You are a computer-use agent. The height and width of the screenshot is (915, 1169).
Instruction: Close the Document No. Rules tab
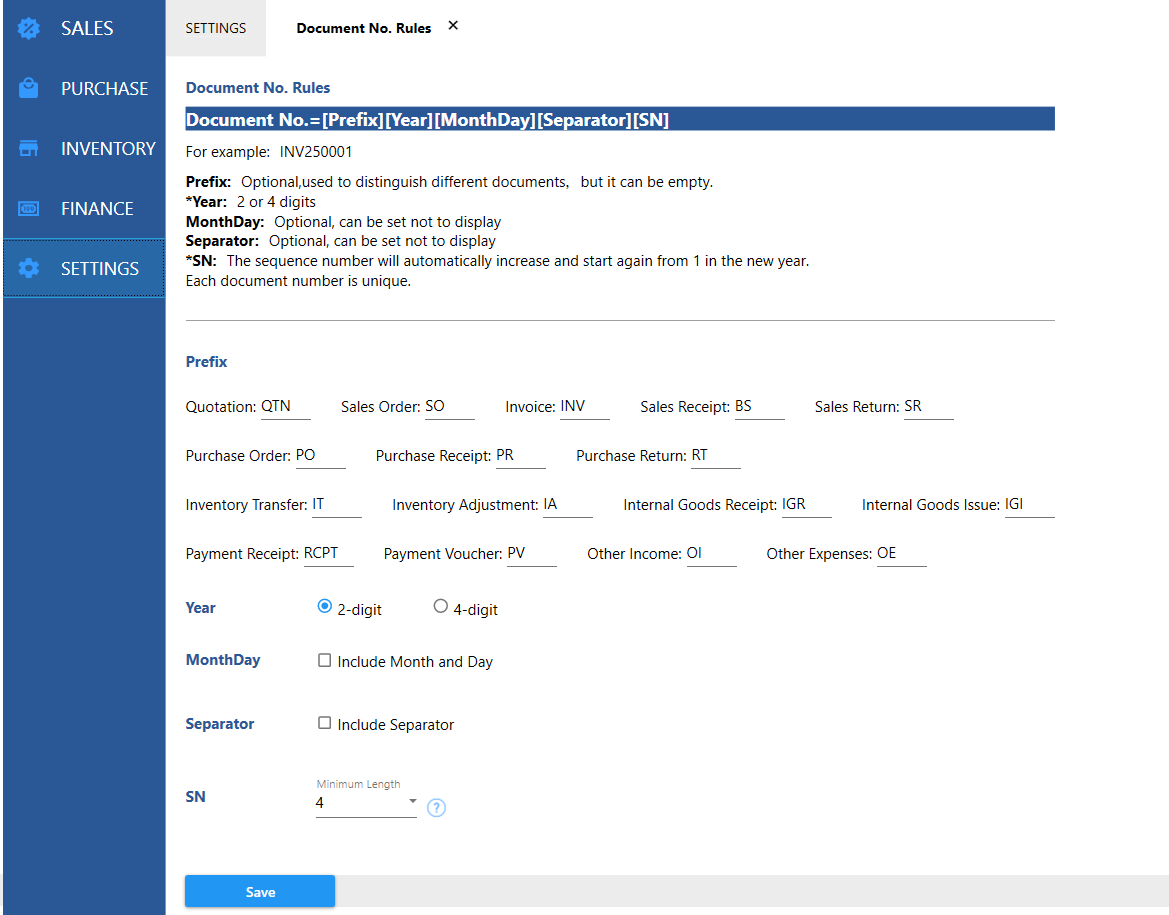pos(453,26)
